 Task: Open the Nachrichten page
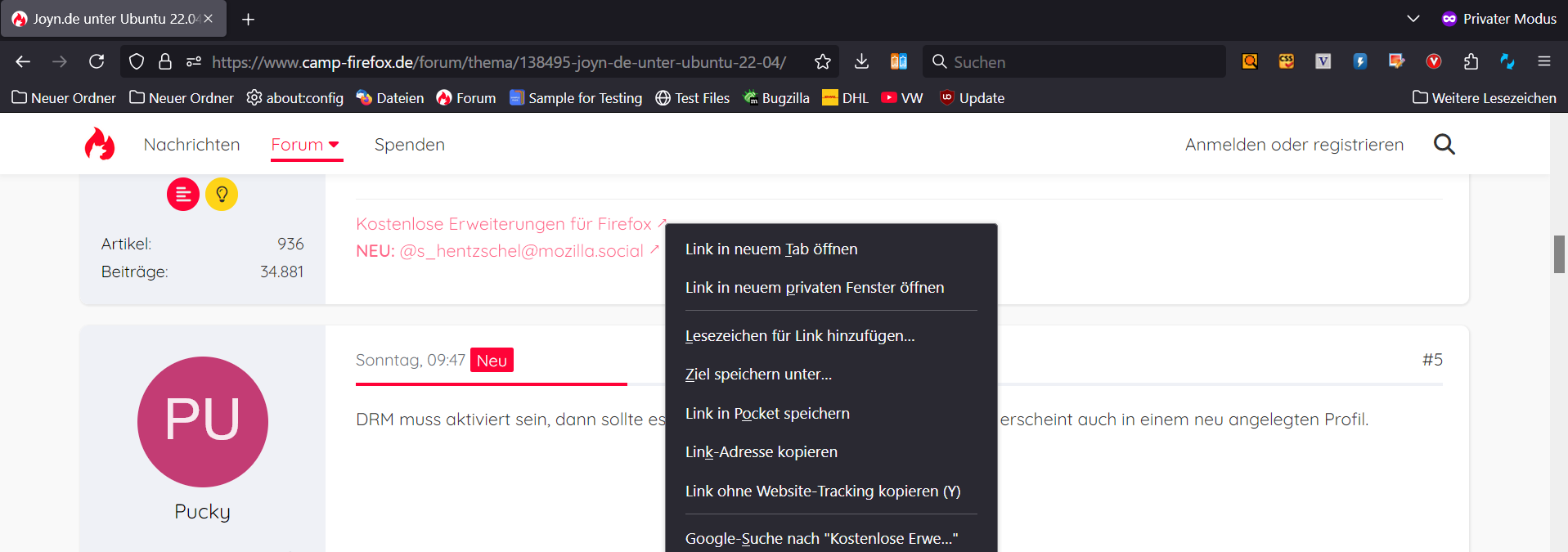tap(192, 145)
